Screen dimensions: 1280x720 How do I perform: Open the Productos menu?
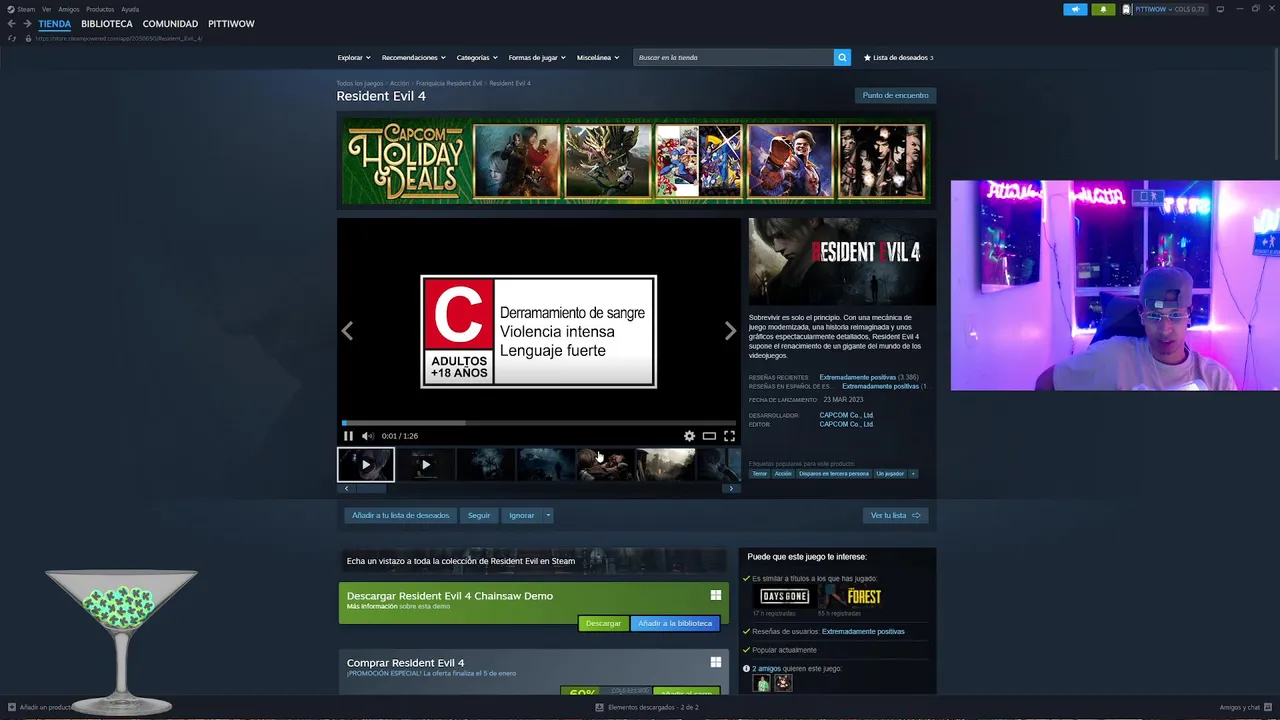100,9
